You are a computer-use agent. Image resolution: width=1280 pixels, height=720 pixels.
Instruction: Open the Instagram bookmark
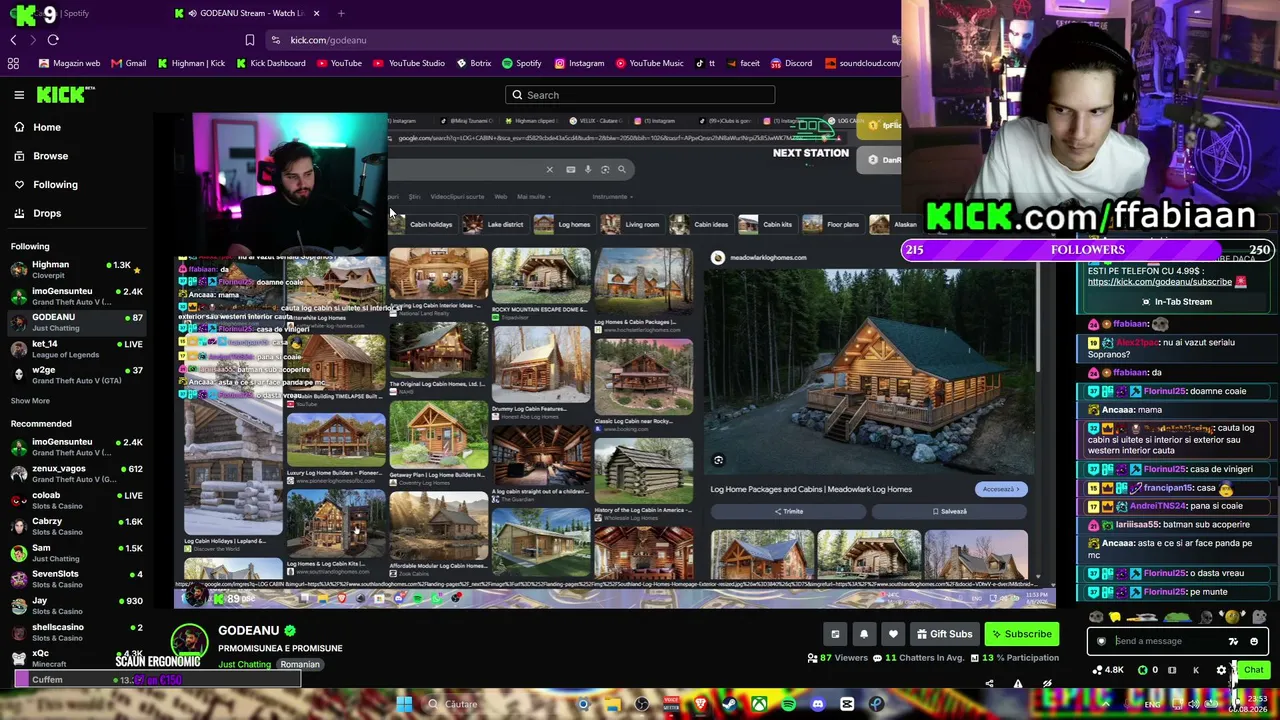(579, 63)
